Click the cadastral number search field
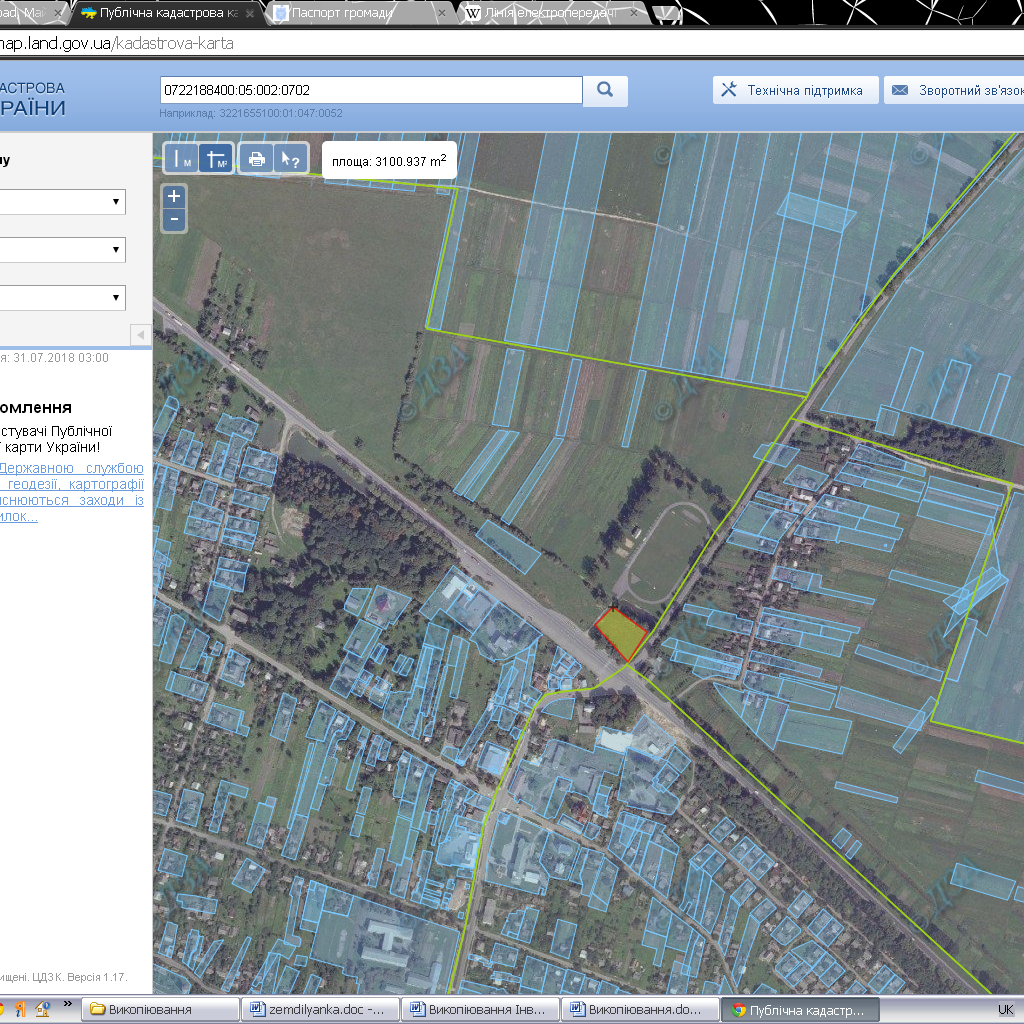 click(x=370, y=90)
